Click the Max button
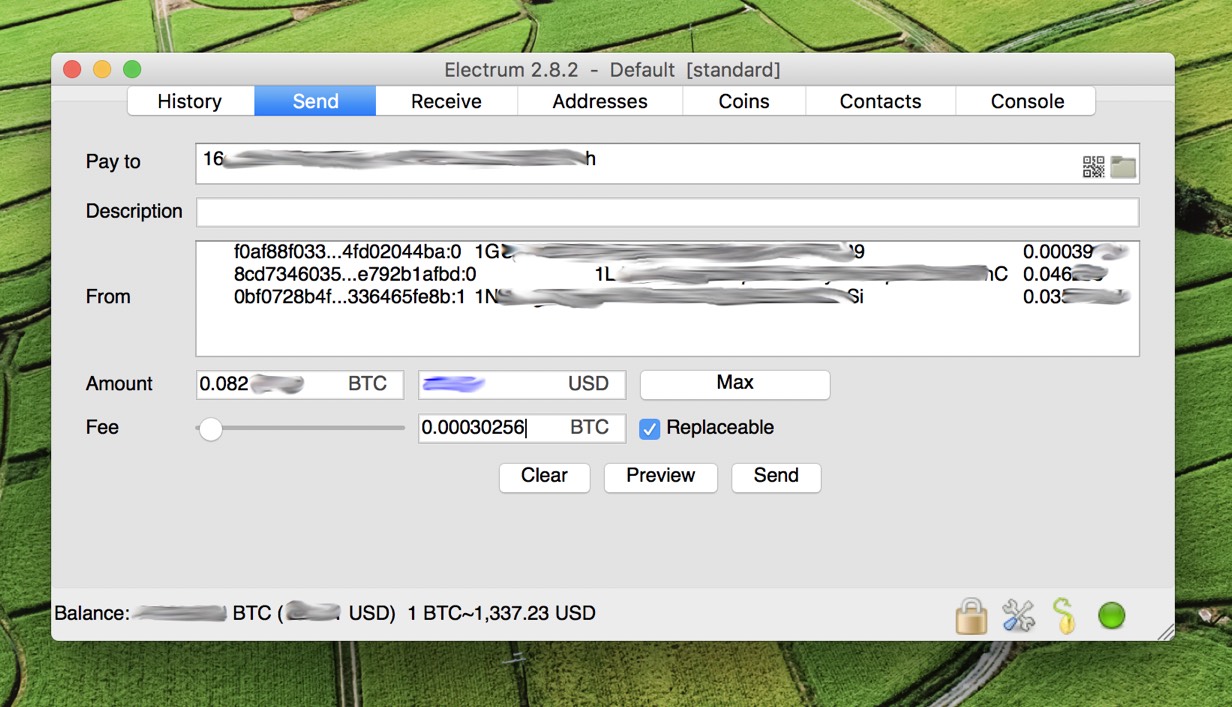This screenshot has width=1232, height=707. (x=735, y=383)
